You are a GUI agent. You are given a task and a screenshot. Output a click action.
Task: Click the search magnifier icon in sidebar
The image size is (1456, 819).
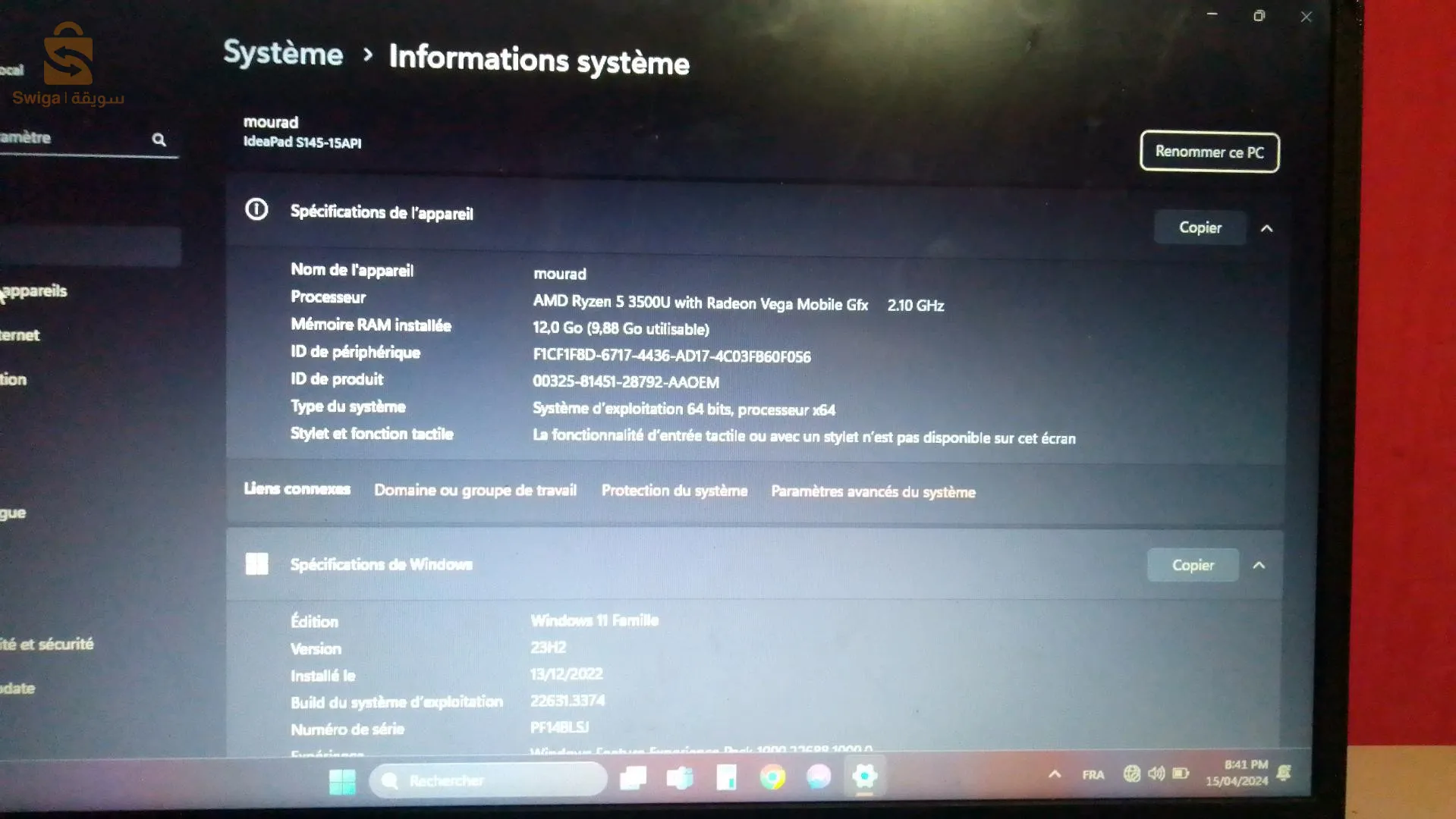click(159, 140)
